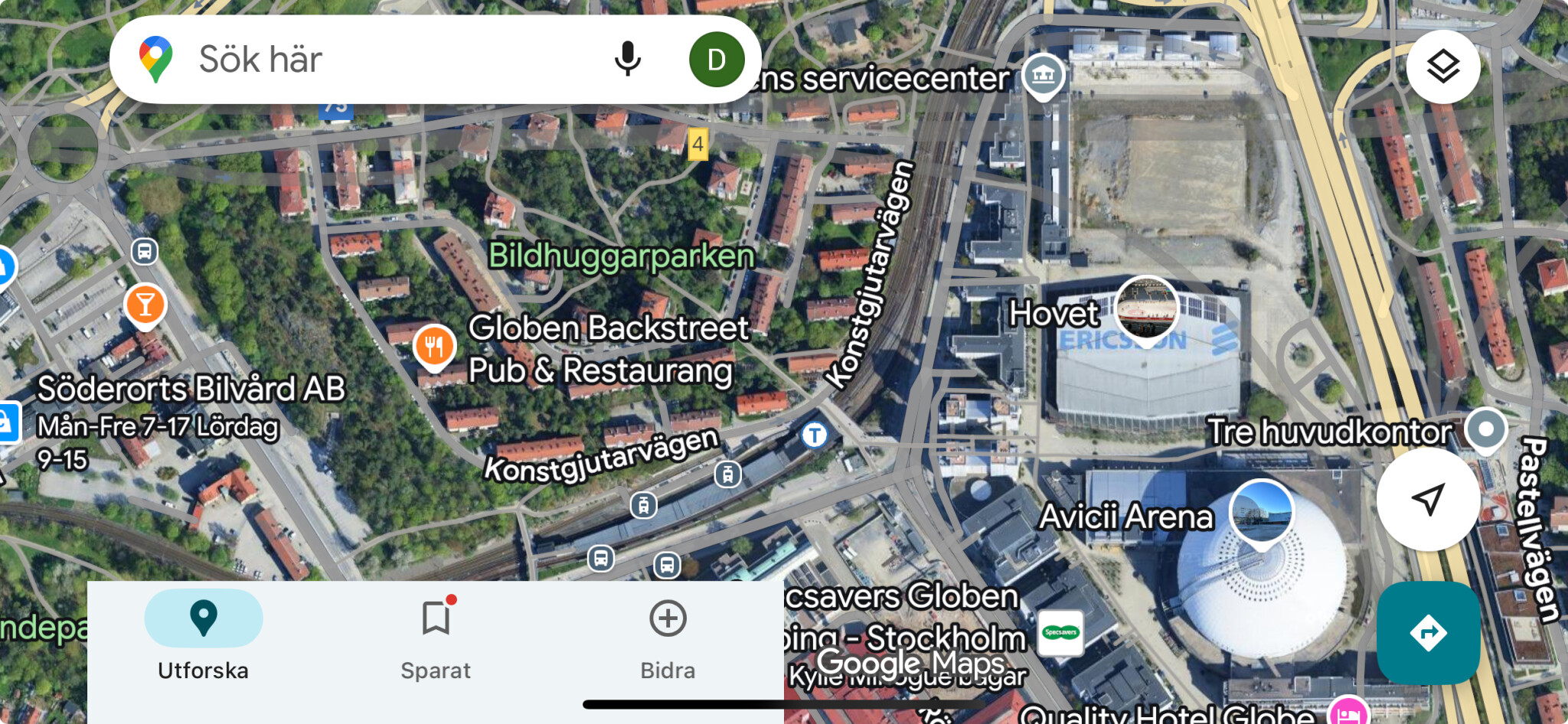Start directions with the teal arrow button
This screenshot has width=1568, height=724.
pyautogui.click(x=1428, y=633)
